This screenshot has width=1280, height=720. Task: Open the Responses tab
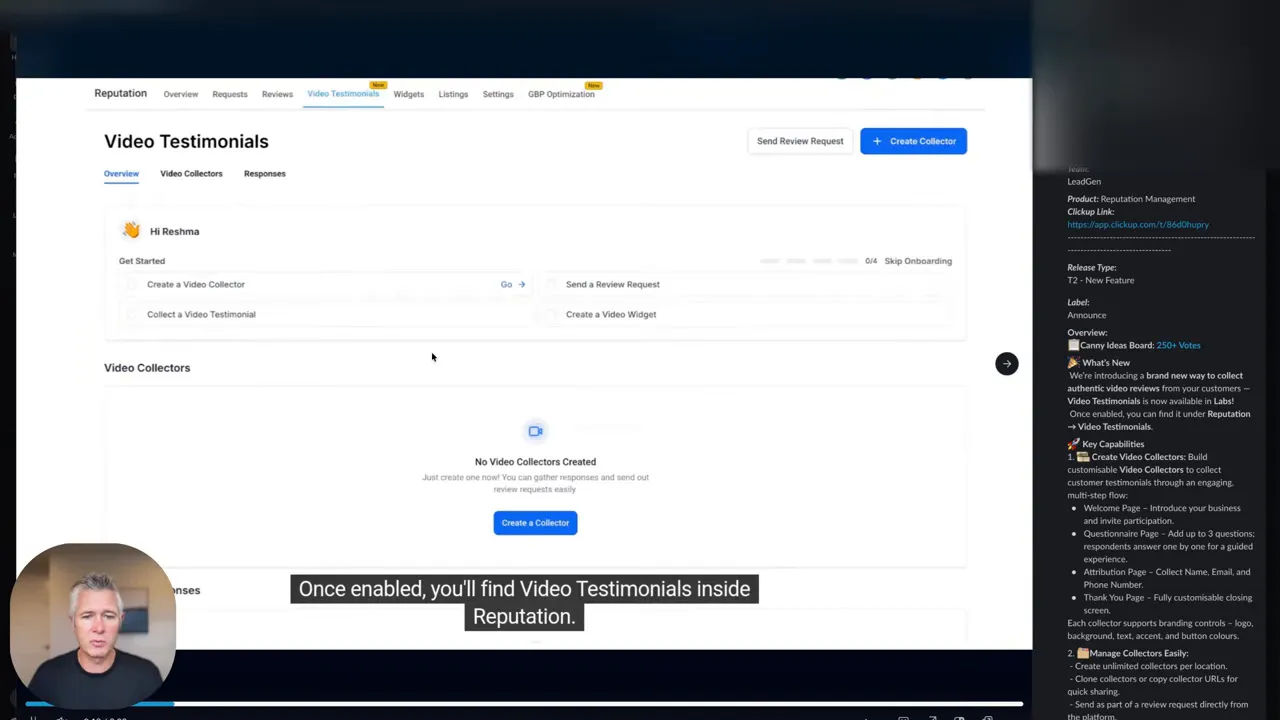pos(264,173)
